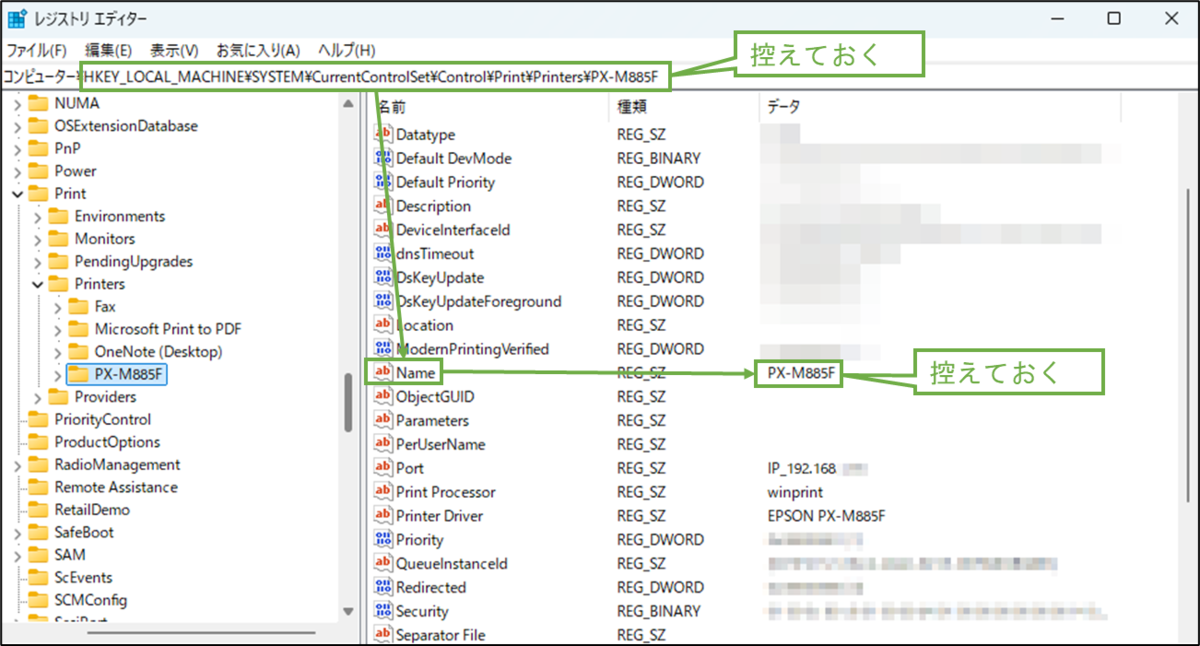Screen dimensions: 1200x646
Task: Open the 表示(V) menu
Action: pyautogui.click(x=174, y=50)
